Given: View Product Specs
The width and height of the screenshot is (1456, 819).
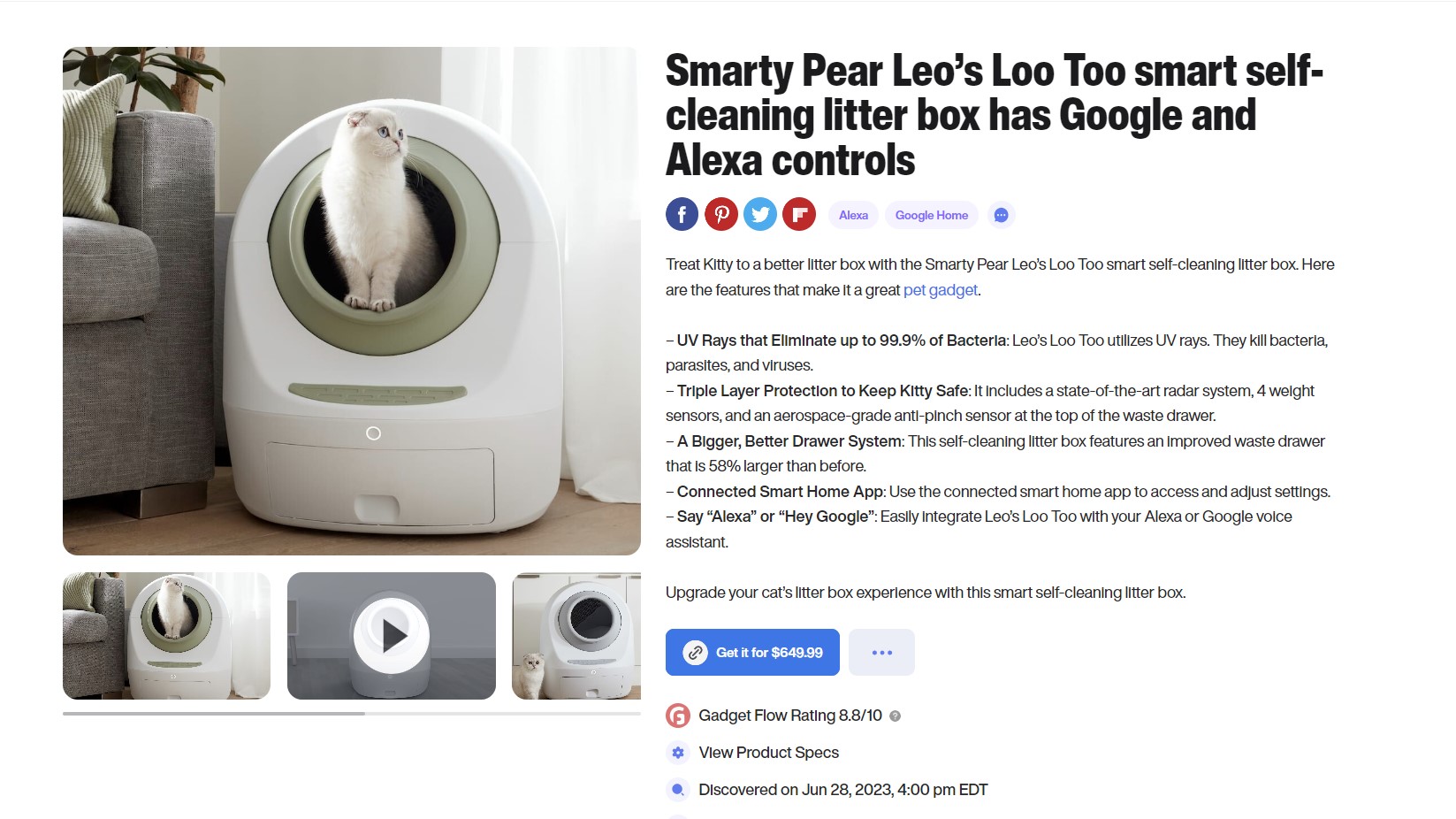Looking at the screenshot, I should pos(769,753).
